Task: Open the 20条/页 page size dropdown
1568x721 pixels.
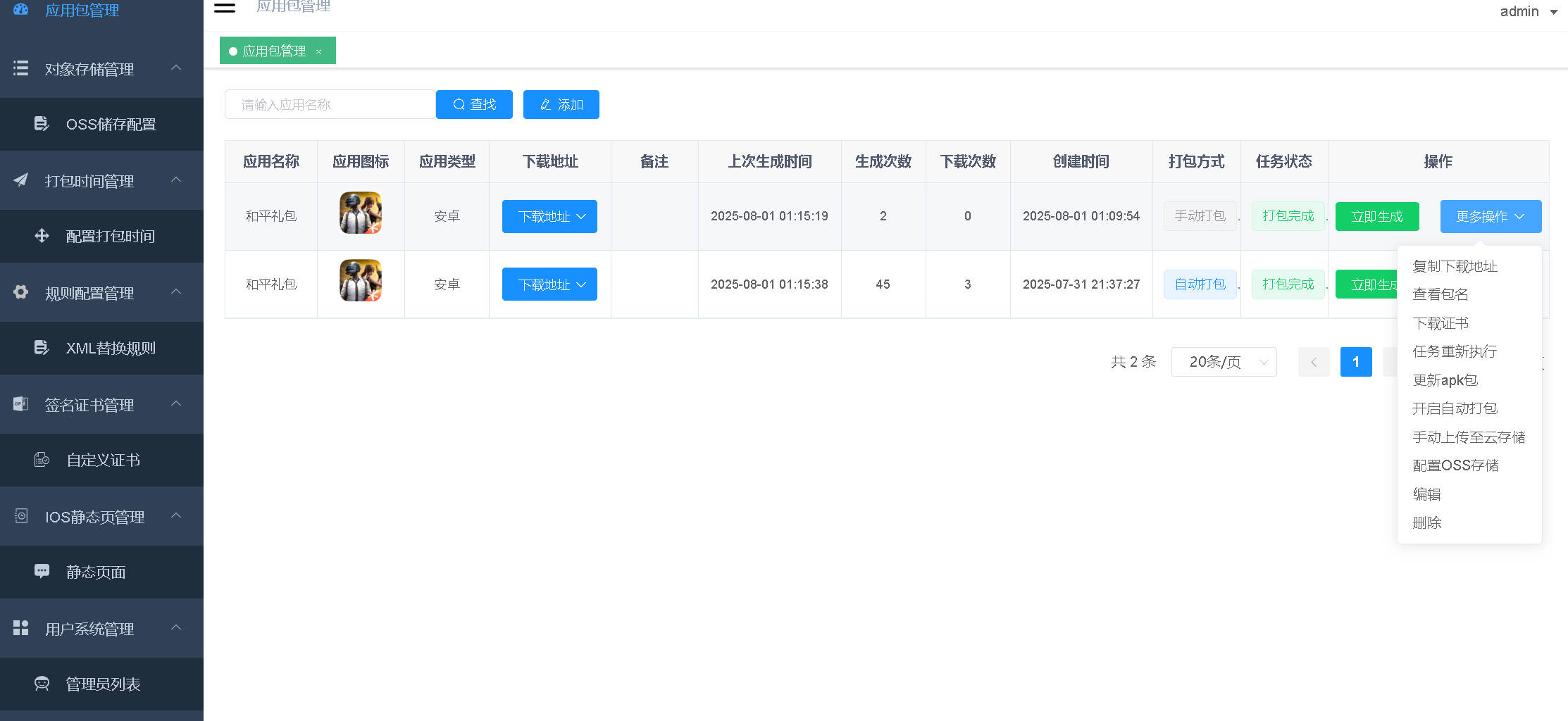Action: 1224,362
